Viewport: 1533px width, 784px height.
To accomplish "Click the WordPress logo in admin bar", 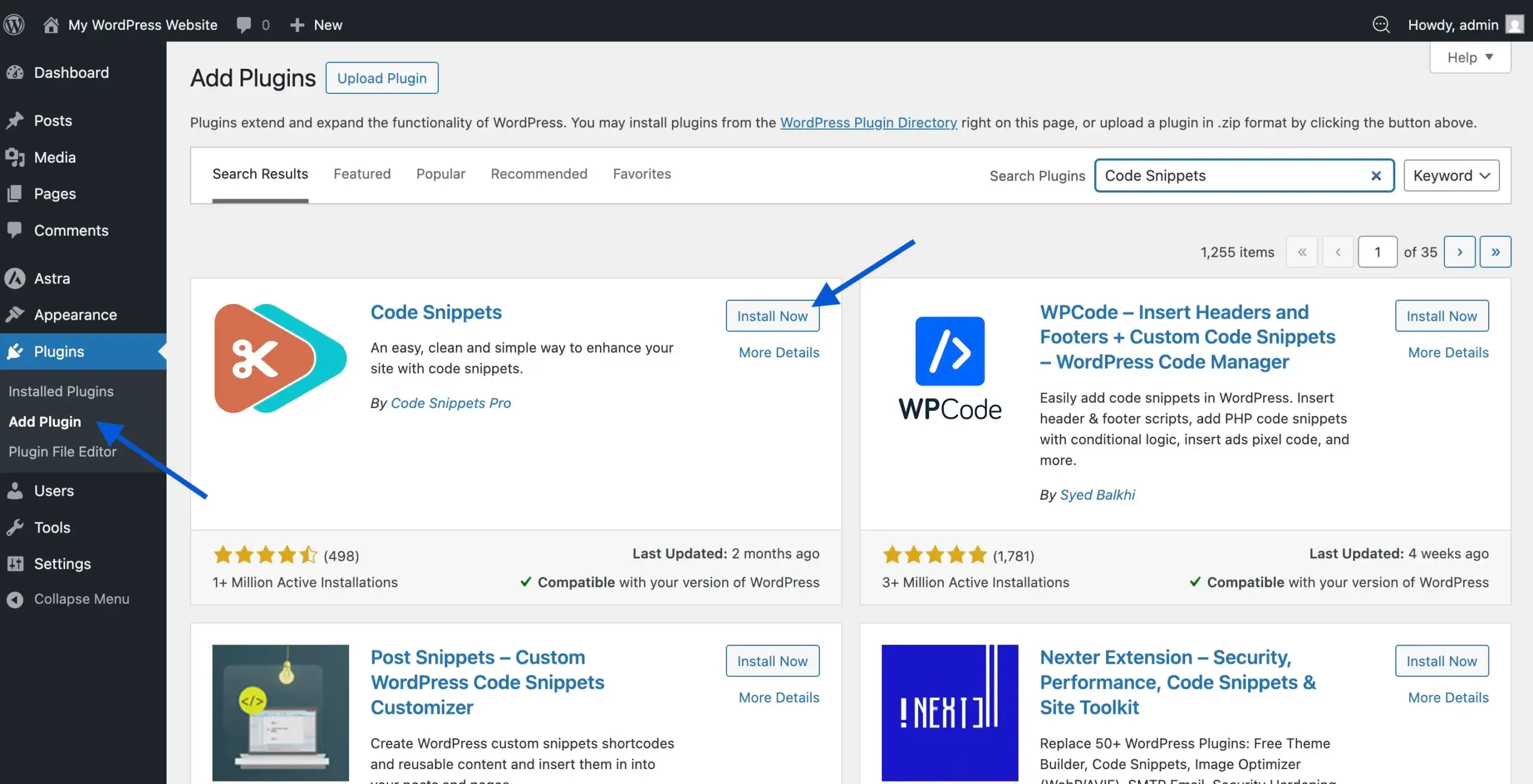I will coord(14,25).
